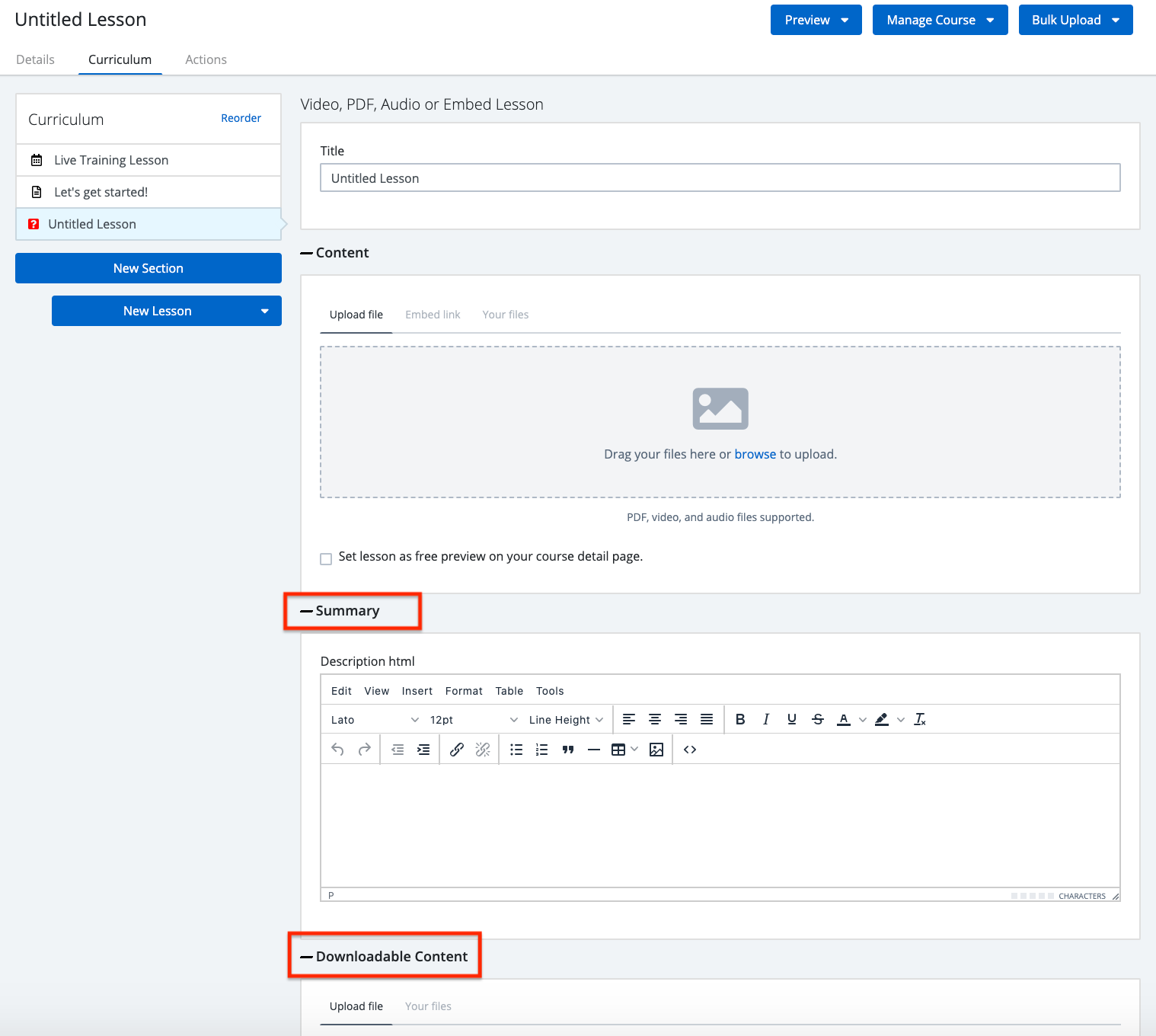Click the Bold formatting icon
1156x1036 pixels.
pos(740,719)
